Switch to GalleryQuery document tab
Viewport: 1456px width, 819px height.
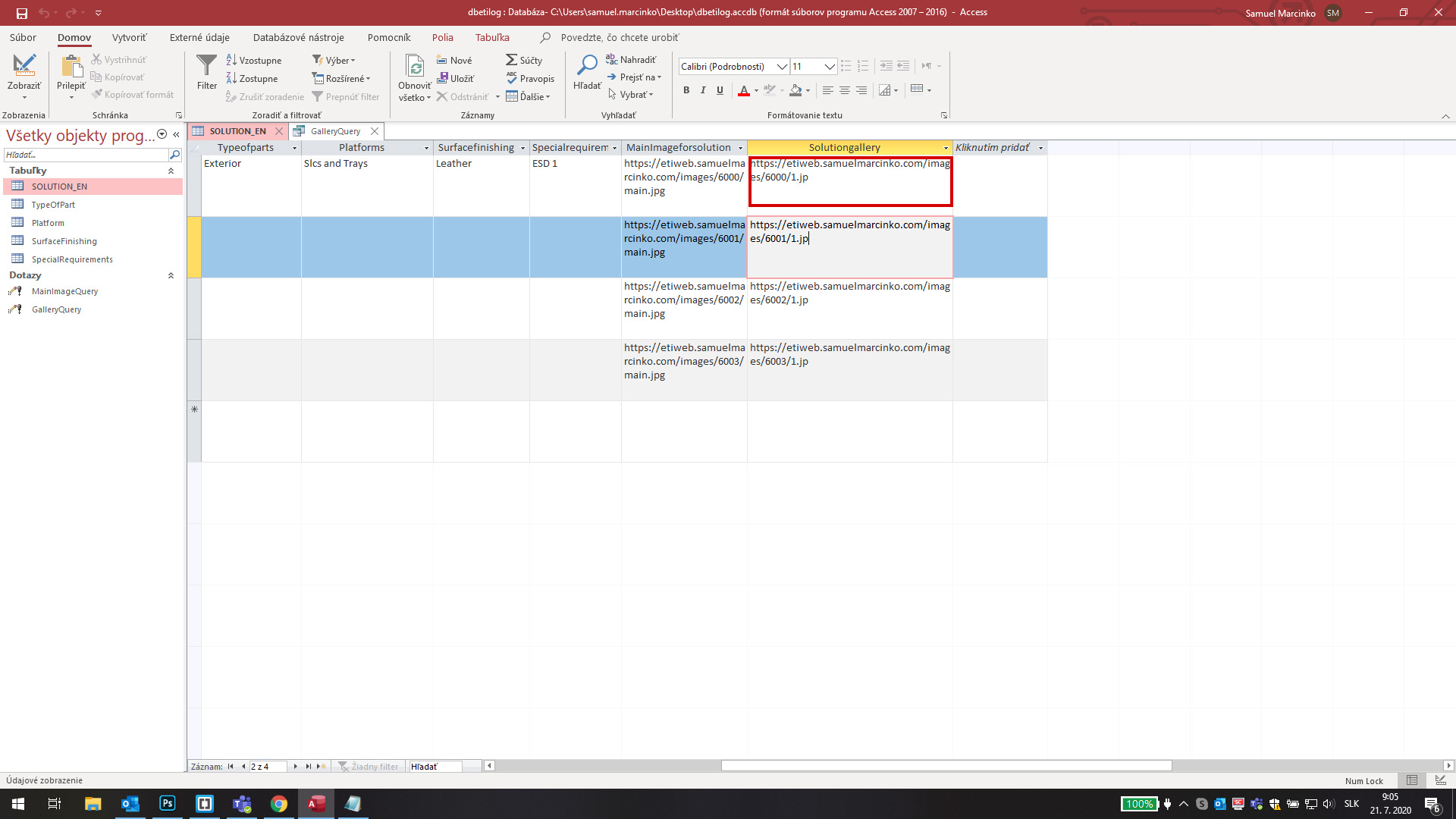coord(335,131)
